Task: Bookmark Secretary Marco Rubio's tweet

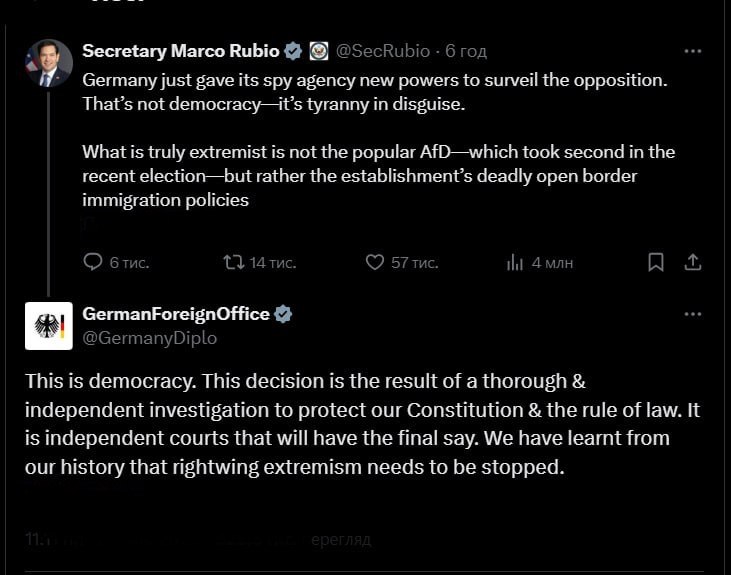Action: pyautogui.click(x=656, y=262)
